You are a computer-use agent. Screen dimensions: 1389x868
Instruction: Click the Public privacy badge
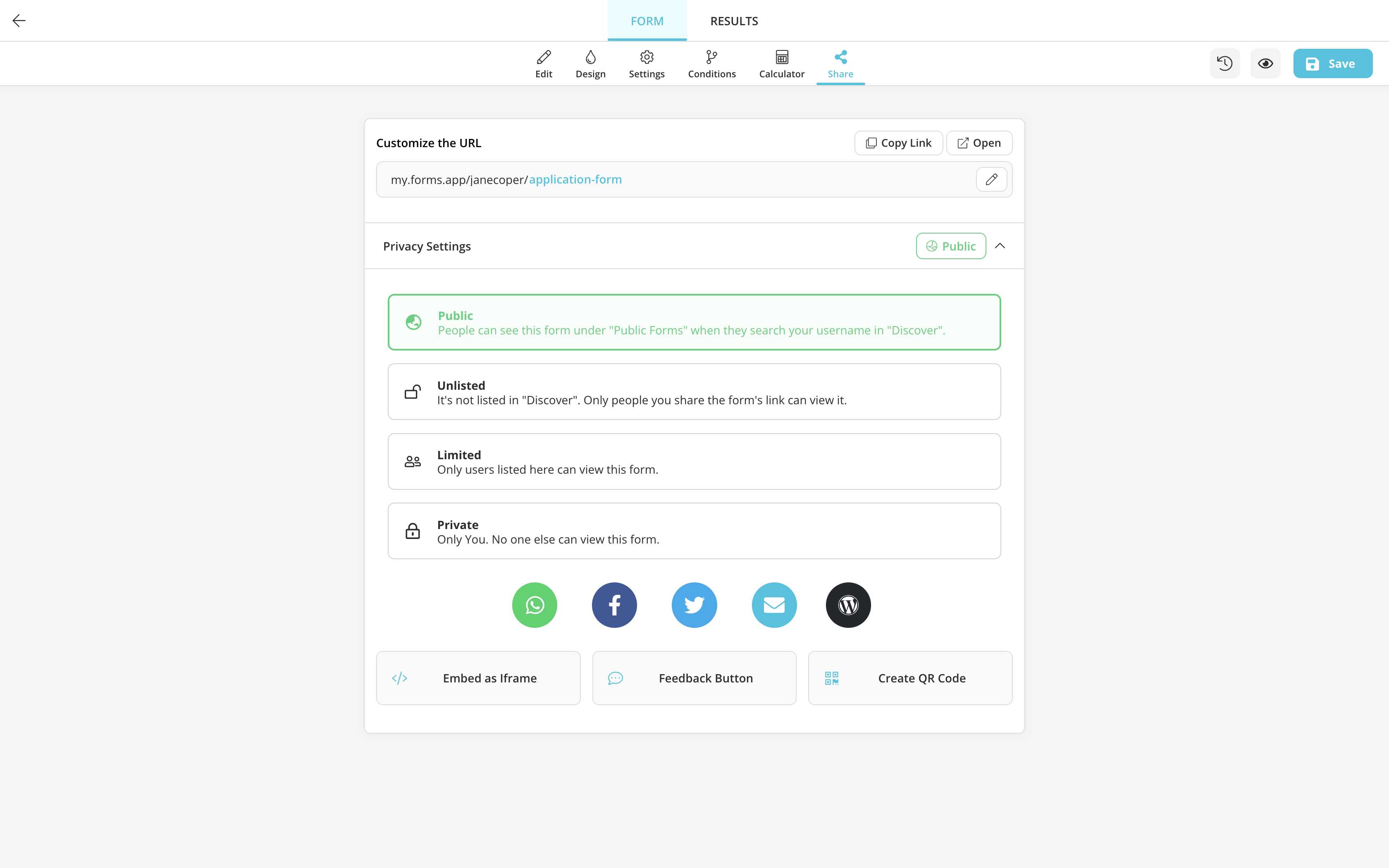951,246
